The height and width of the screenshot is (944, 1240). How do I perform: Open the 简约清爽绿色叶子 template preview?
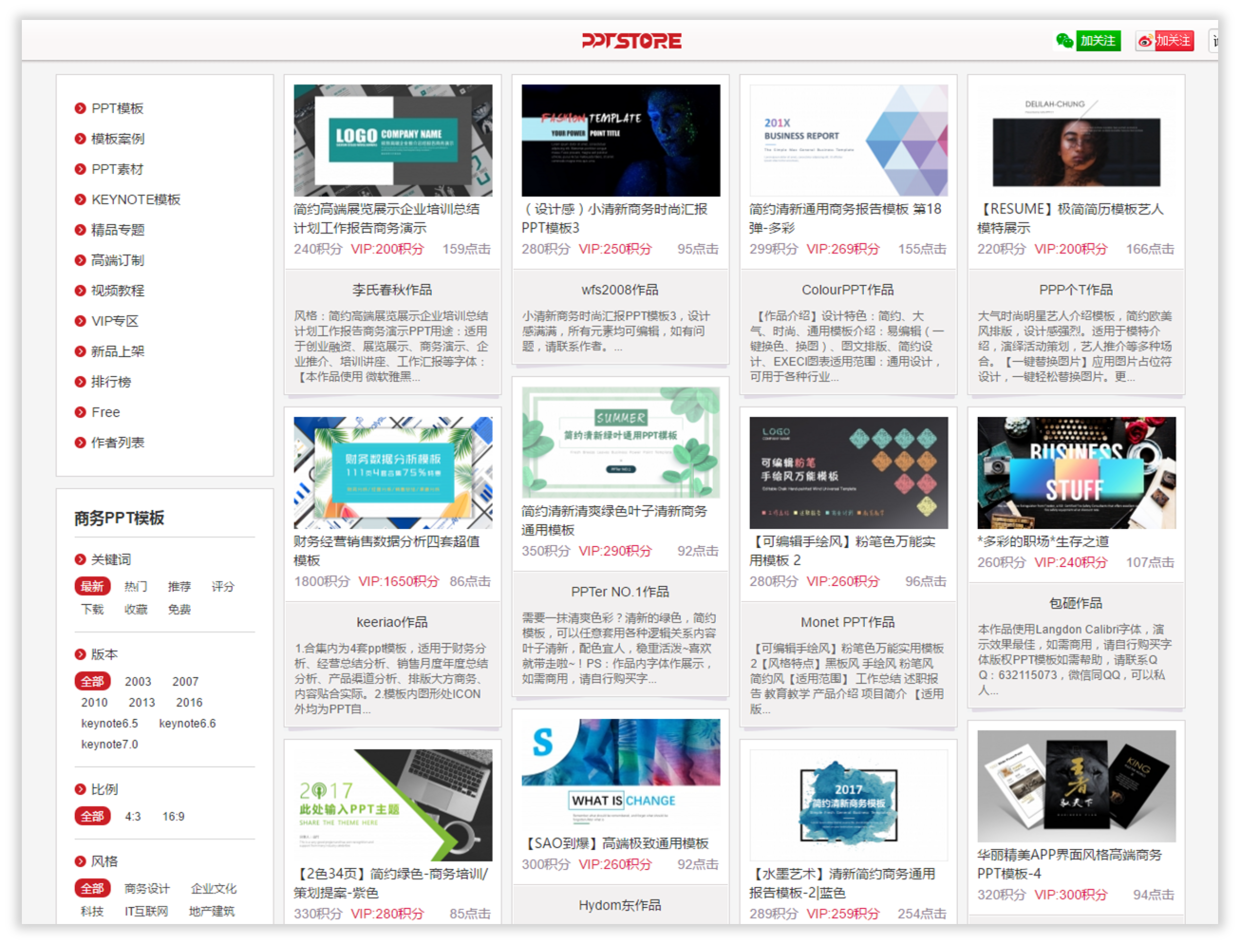622,440
